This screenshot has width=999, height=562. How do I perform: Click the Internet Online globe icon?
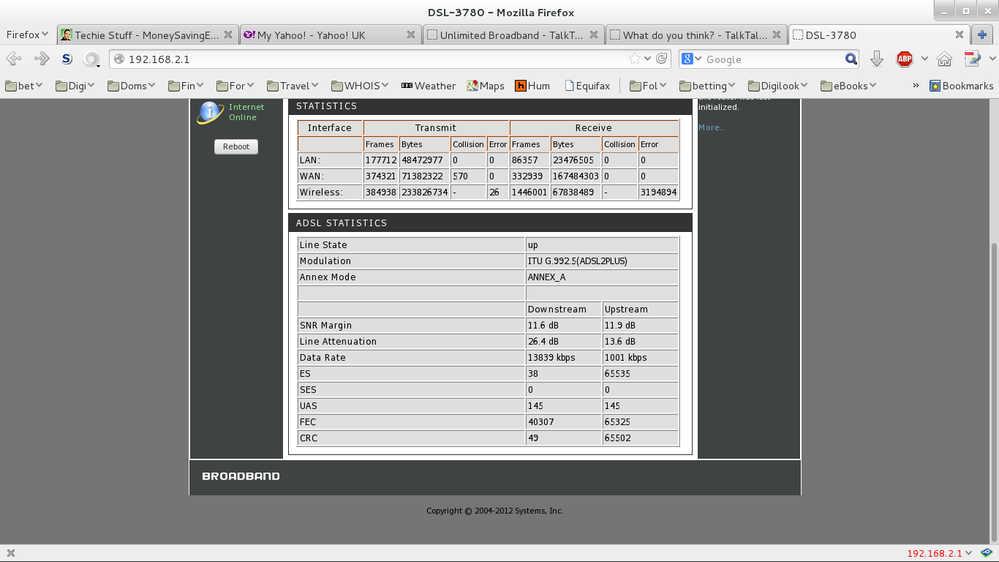210,112
